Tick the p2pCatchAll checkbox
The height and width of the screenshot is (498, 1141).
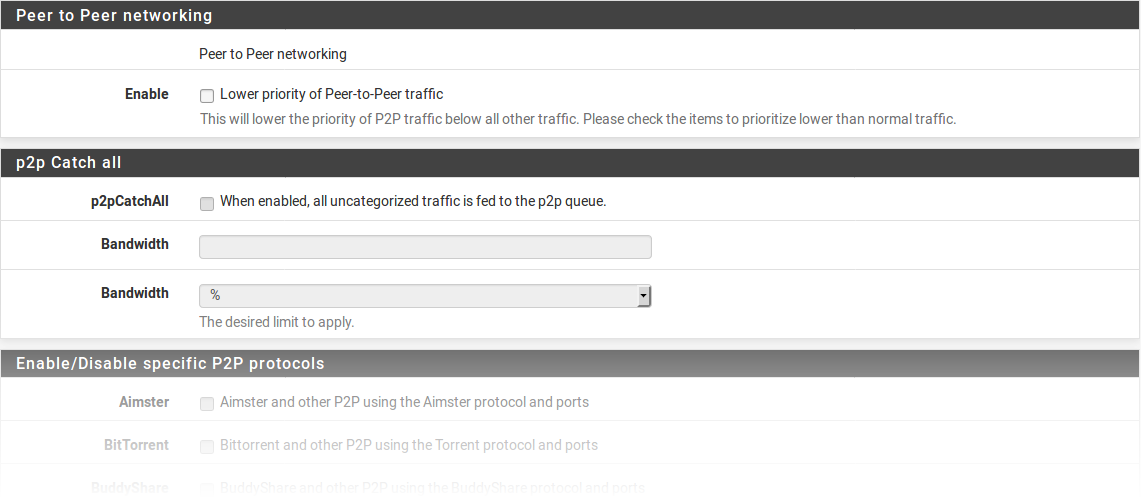click(207, 203)
